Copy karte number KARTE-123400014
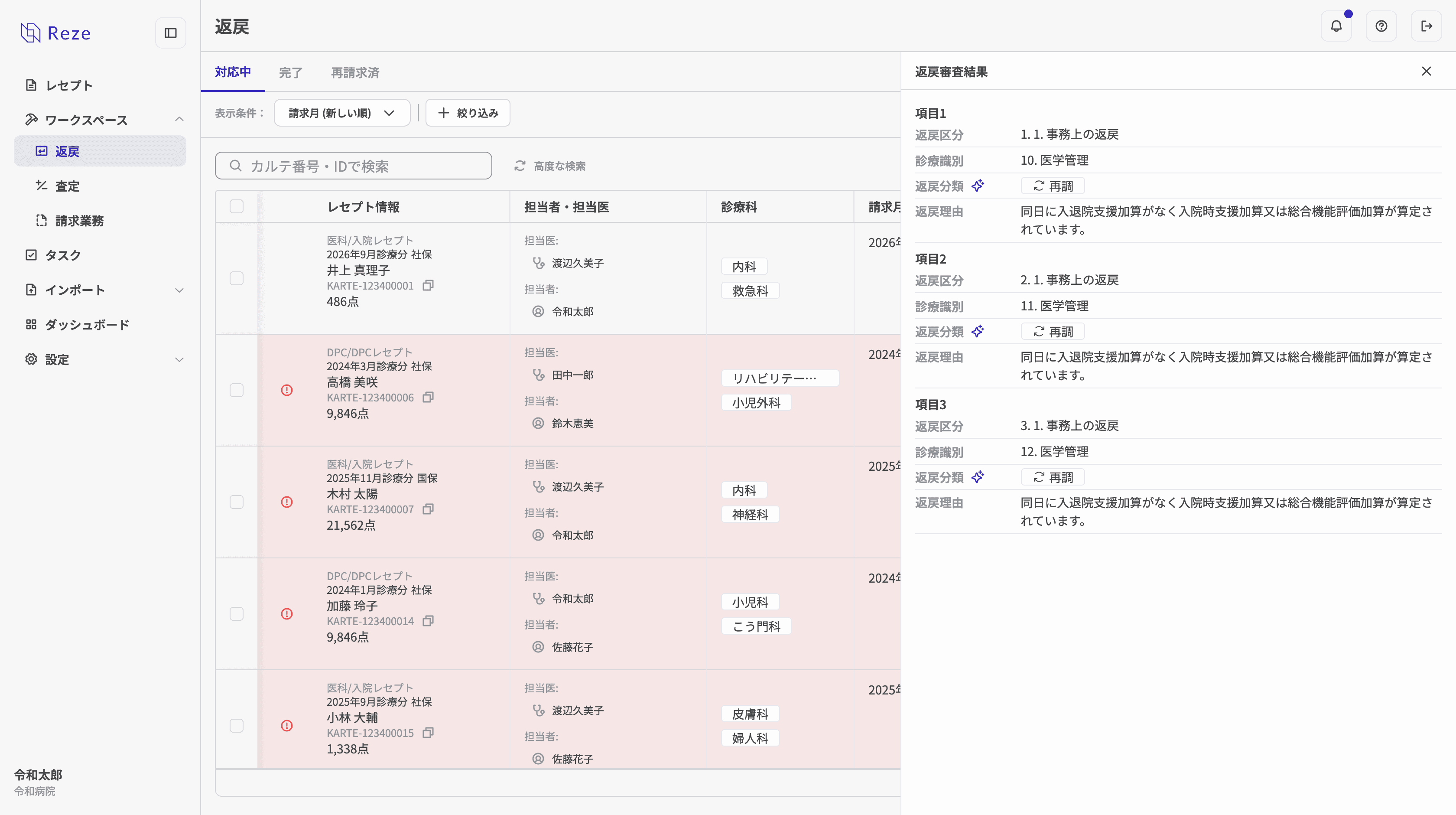This screenshot has height=815, width=1456. [429, 621]
